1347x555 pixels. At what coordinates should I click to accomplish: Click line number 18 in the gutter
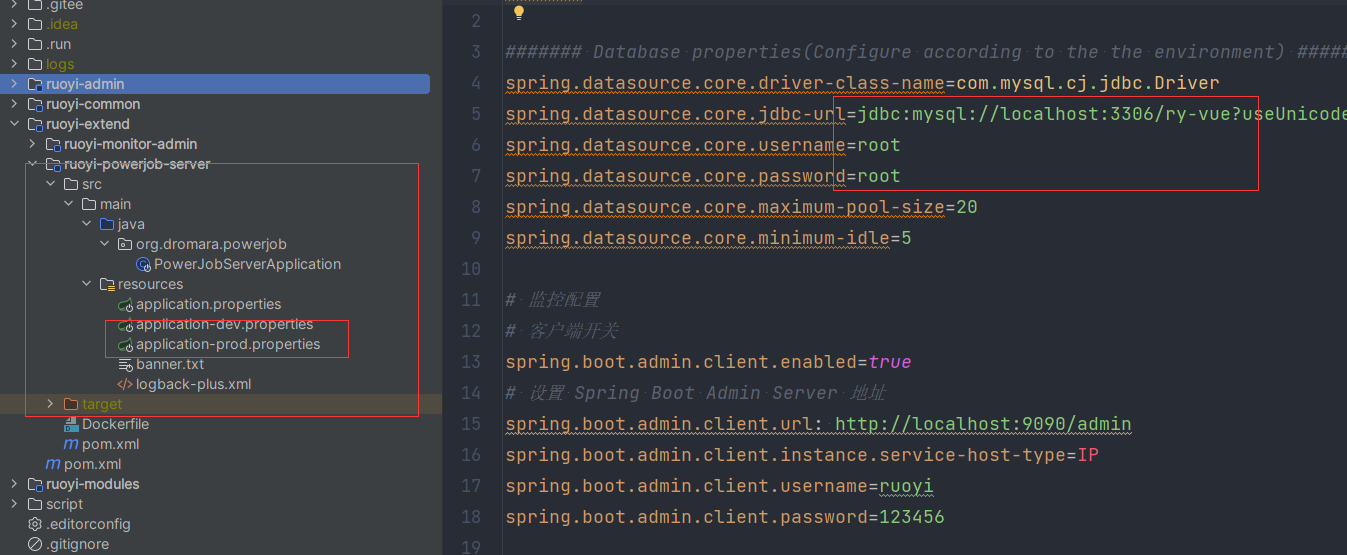click(x=471, y=517)
